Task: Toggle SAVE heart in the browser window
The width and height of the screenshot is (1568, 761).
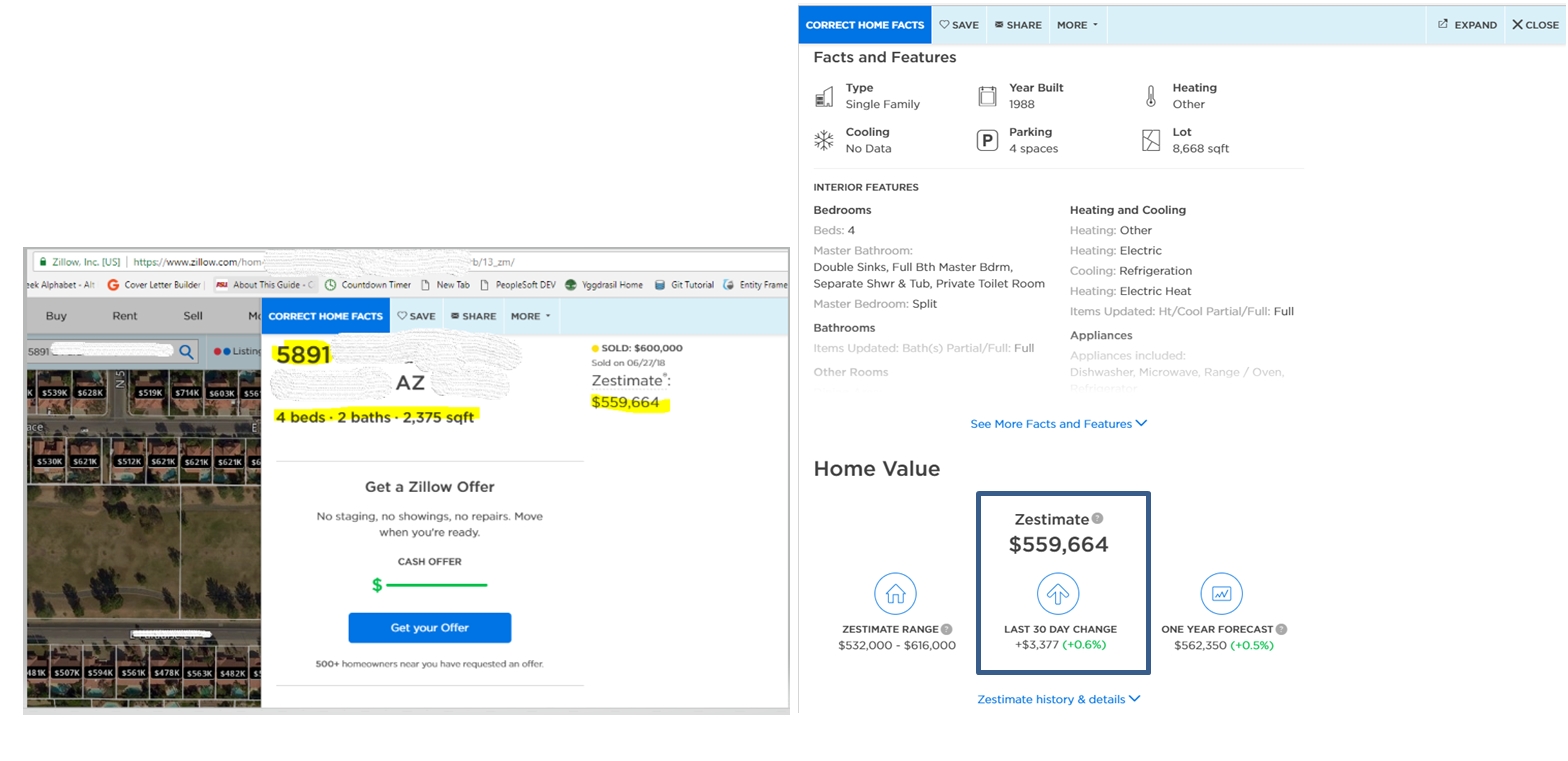Action: coord(416,316)
